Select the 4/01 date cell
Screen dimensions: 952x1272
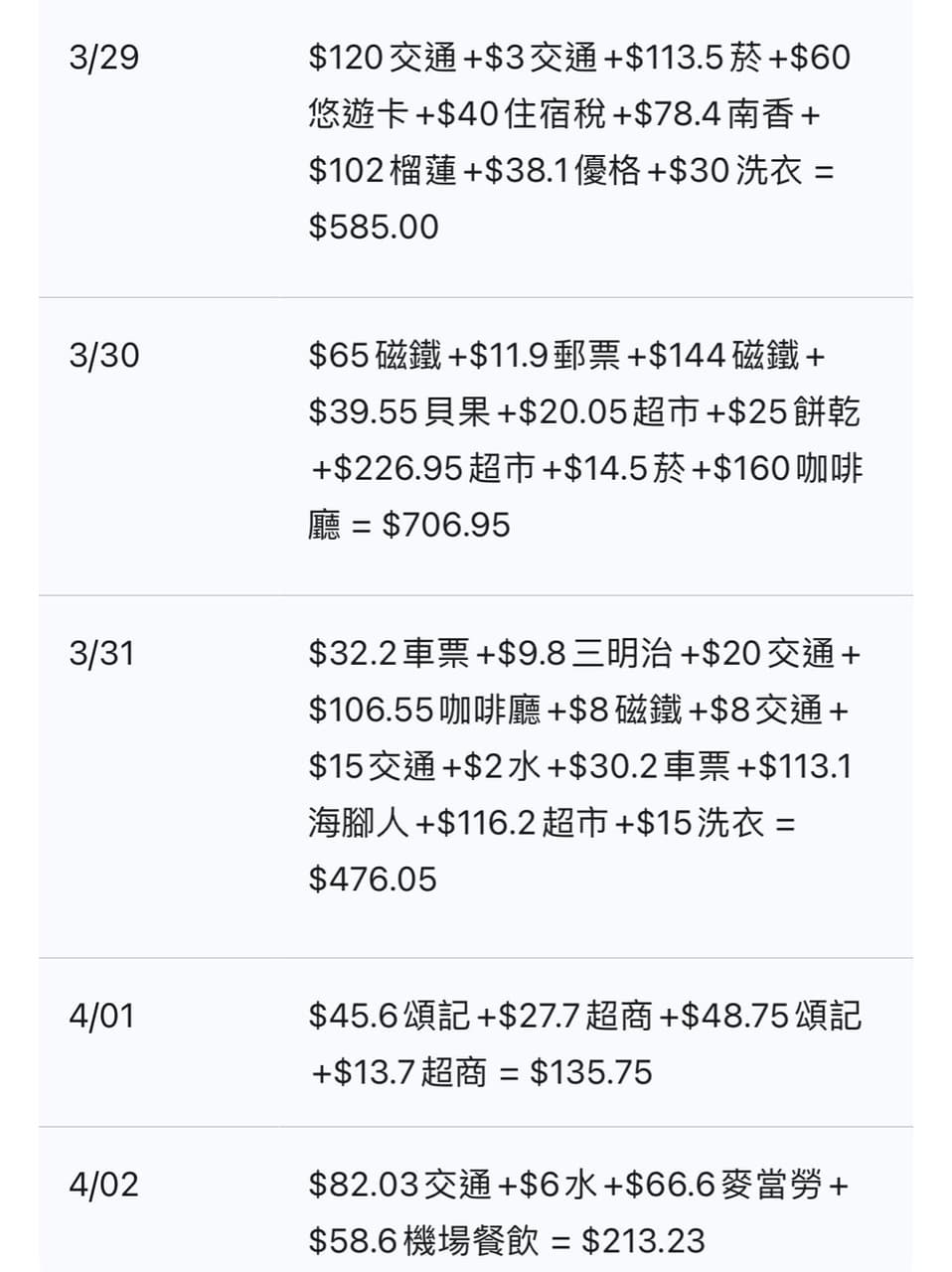(x=101, y=1017)
